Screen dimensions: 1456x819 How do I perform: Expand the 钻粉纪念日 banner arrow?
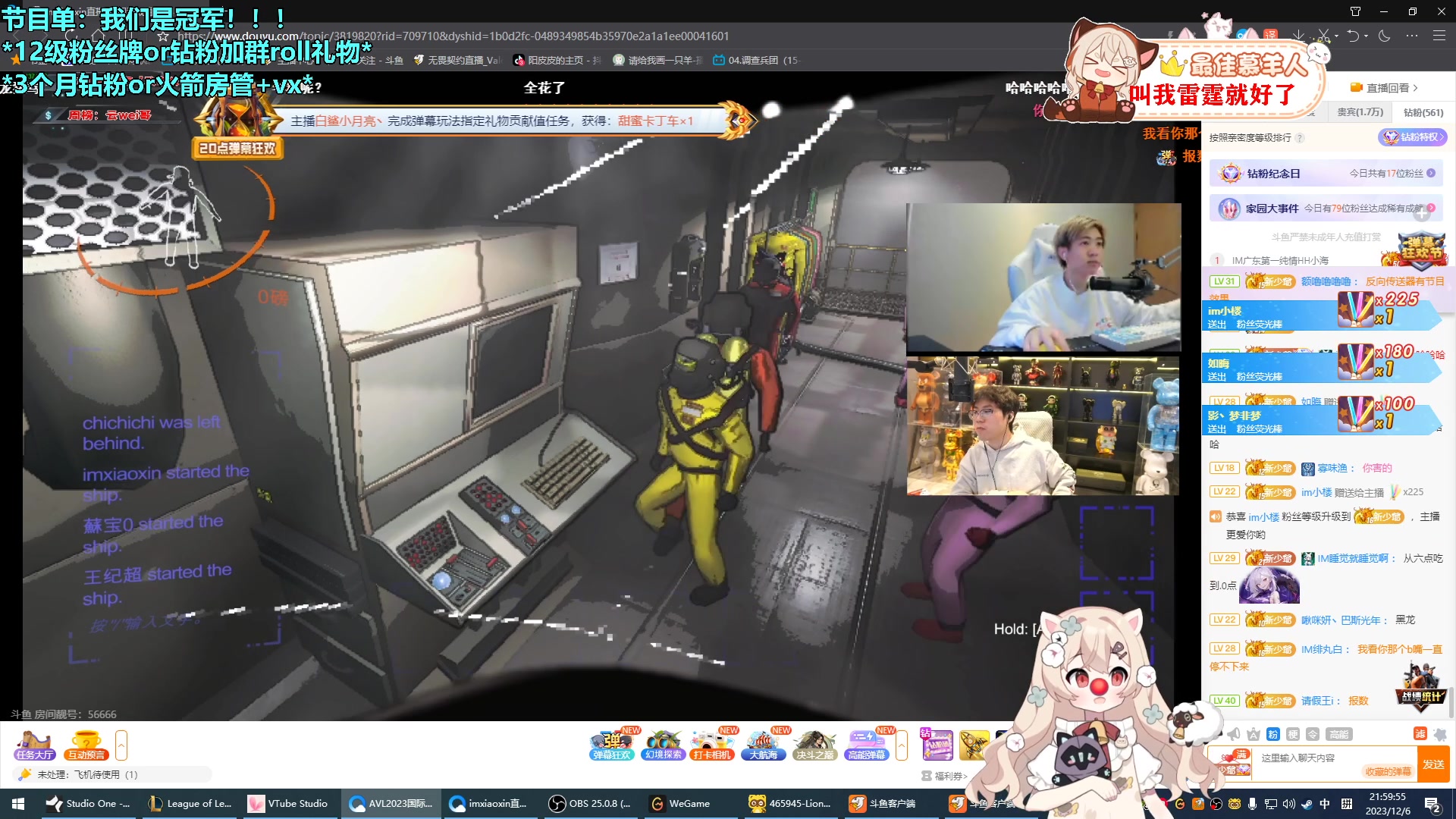click(1431, 173)
